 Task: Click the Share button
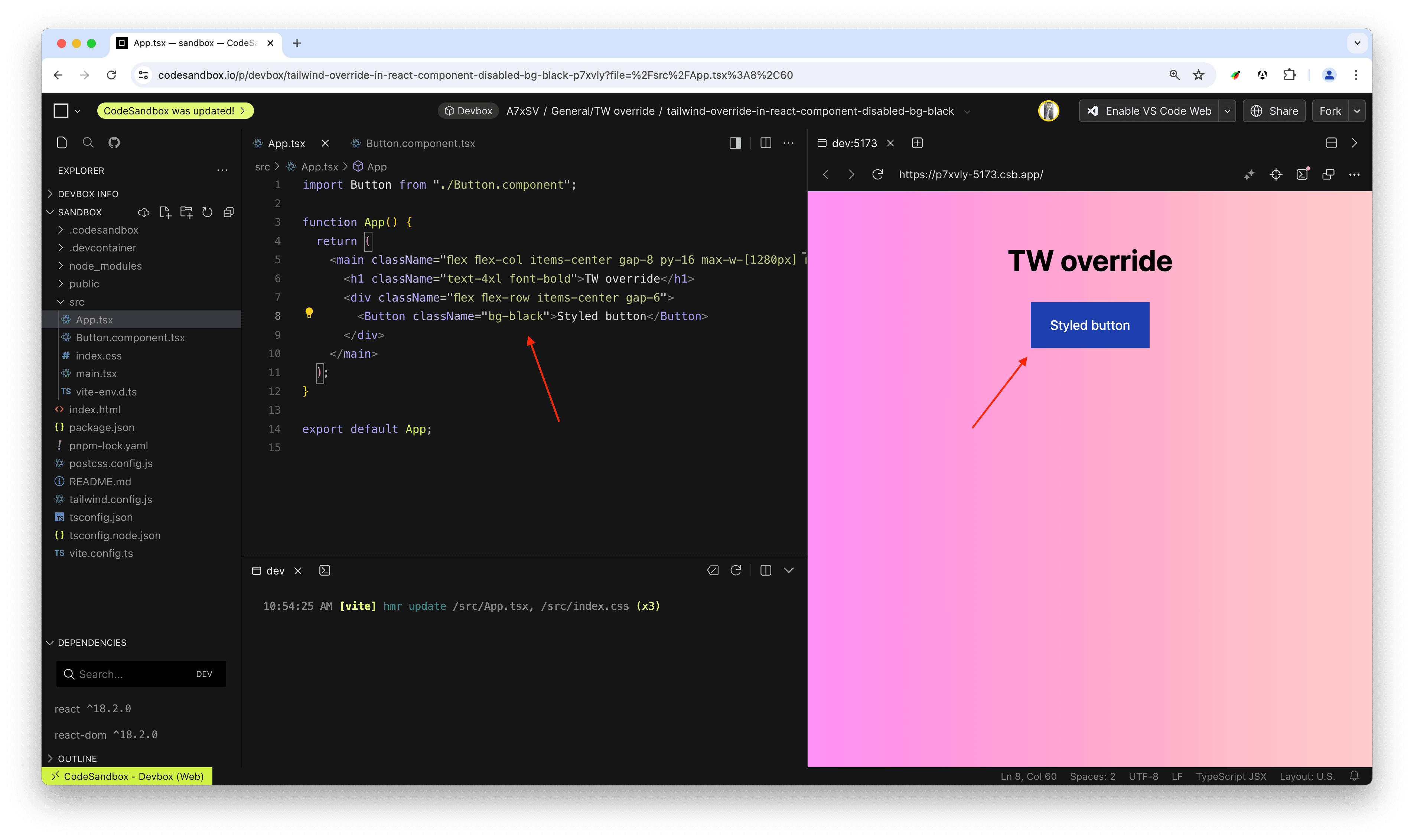coord(1274,110)
